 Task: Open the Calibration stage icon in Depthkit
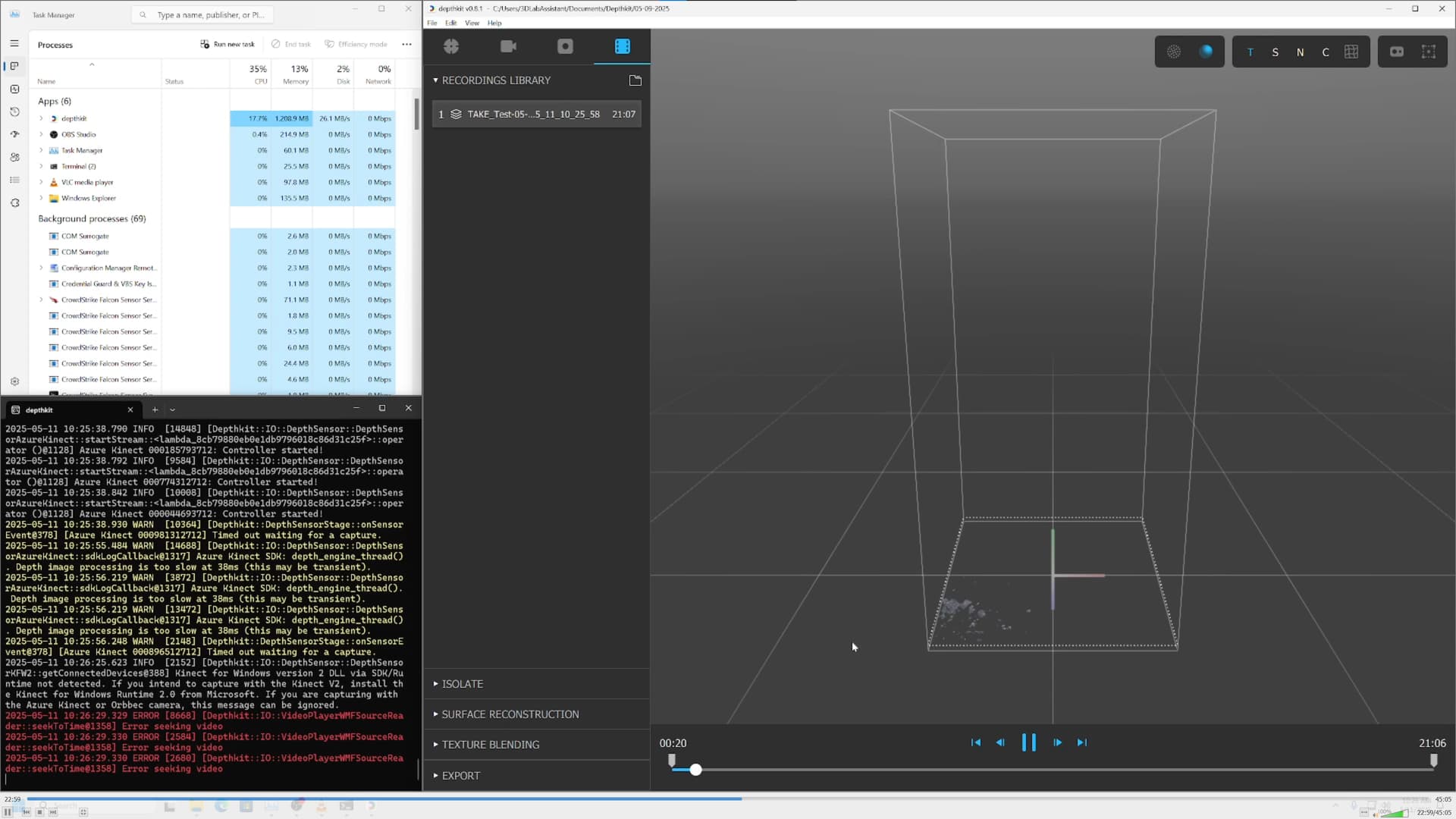tap(450, 46)
